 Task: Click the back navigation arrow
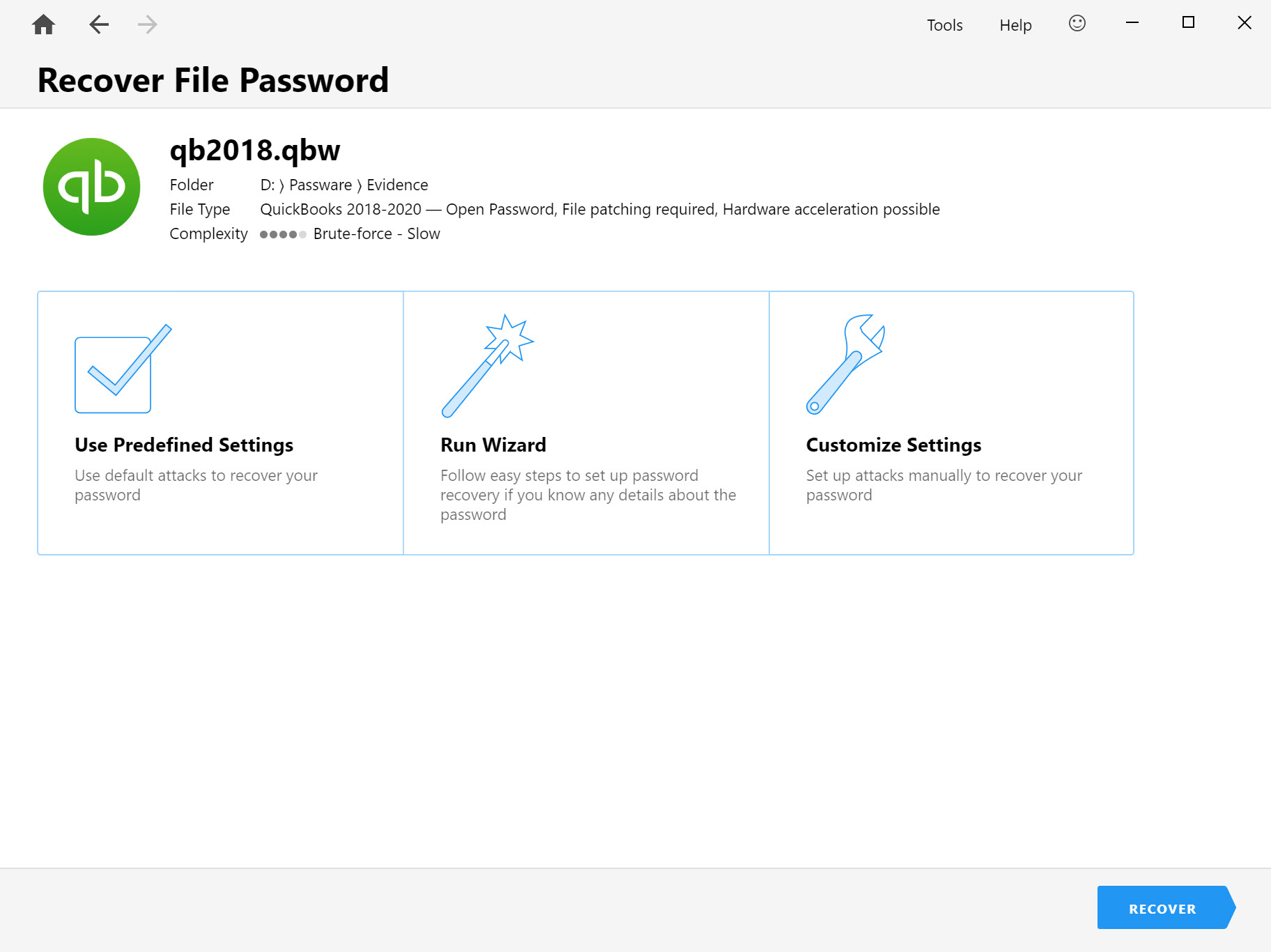coord(98,24)
